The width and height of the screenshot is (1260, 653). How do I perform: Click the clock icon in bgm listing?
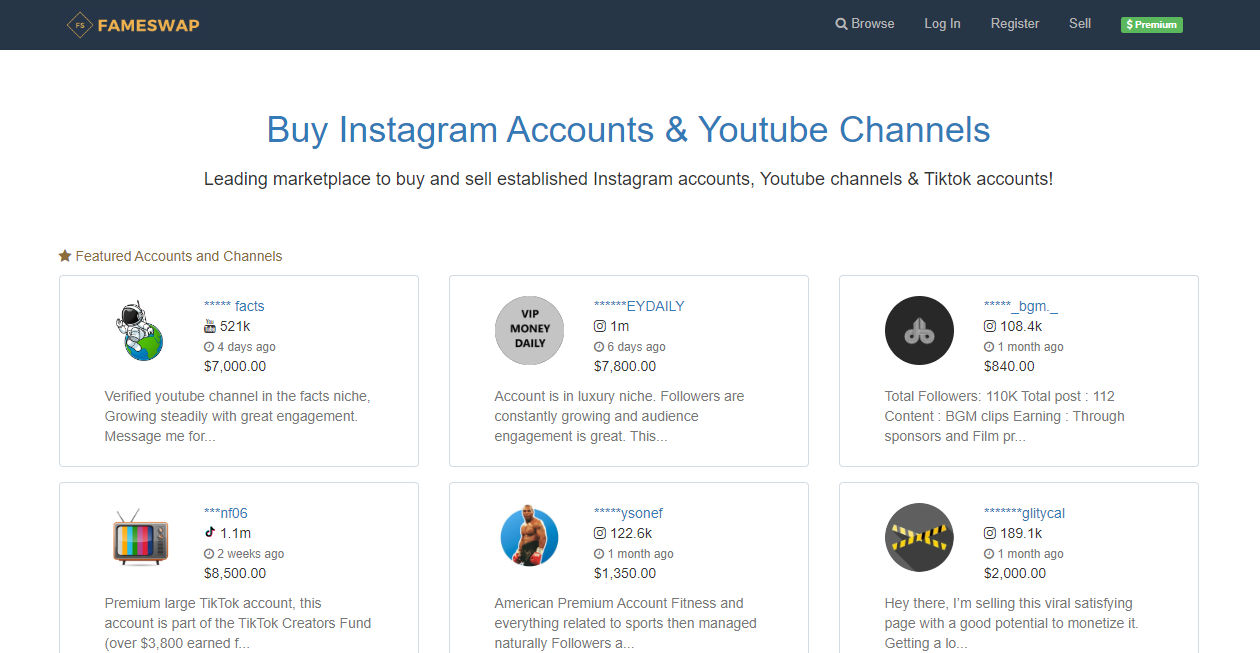[989, 347]
